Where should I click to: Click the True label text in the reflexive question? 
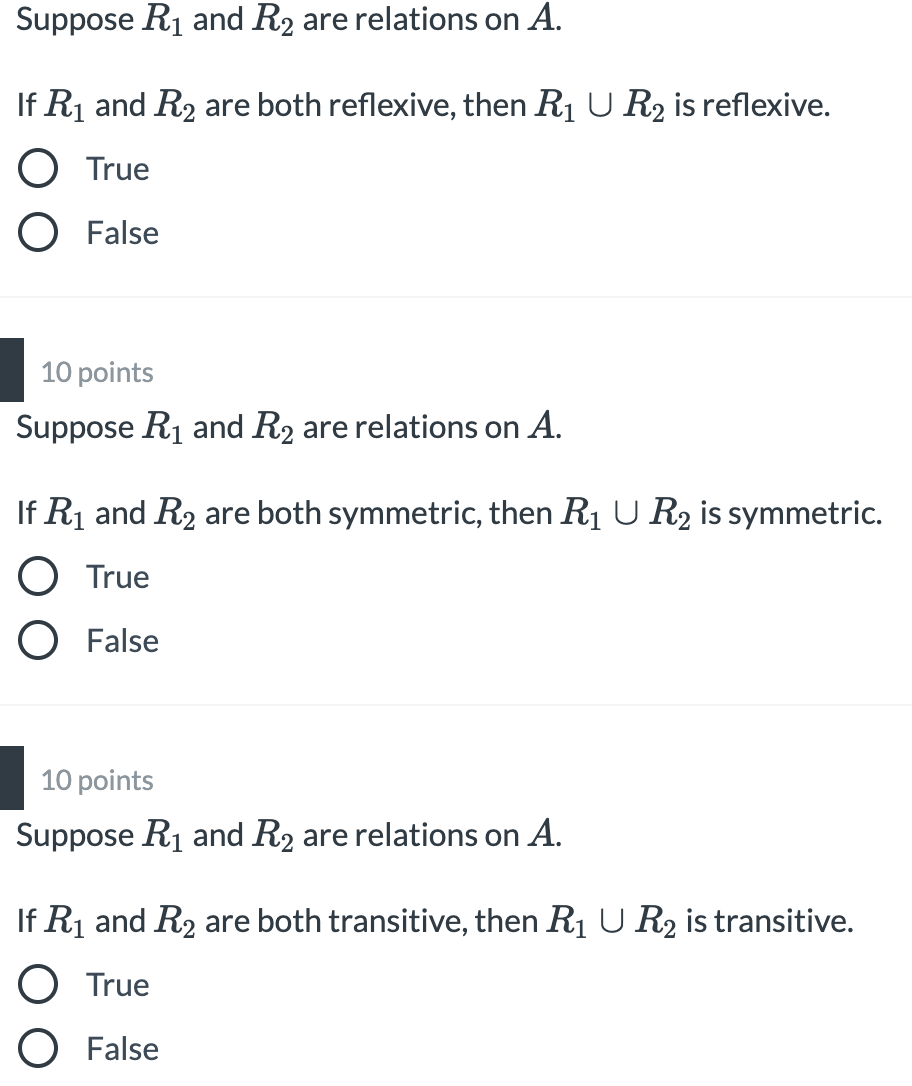[116, 168]
